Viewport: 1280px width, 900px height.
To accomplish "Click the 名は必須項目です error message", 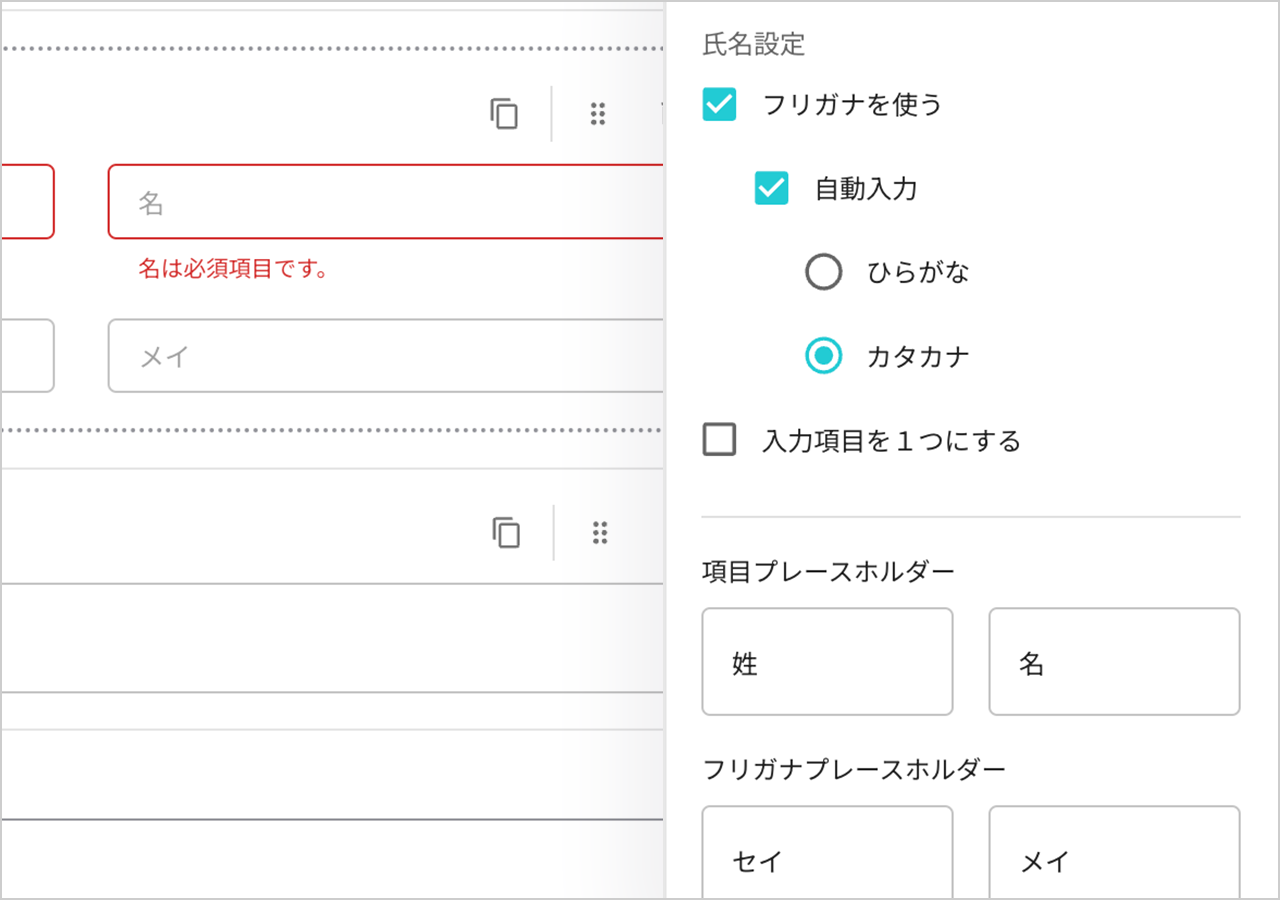I will (x=235, y=267).
